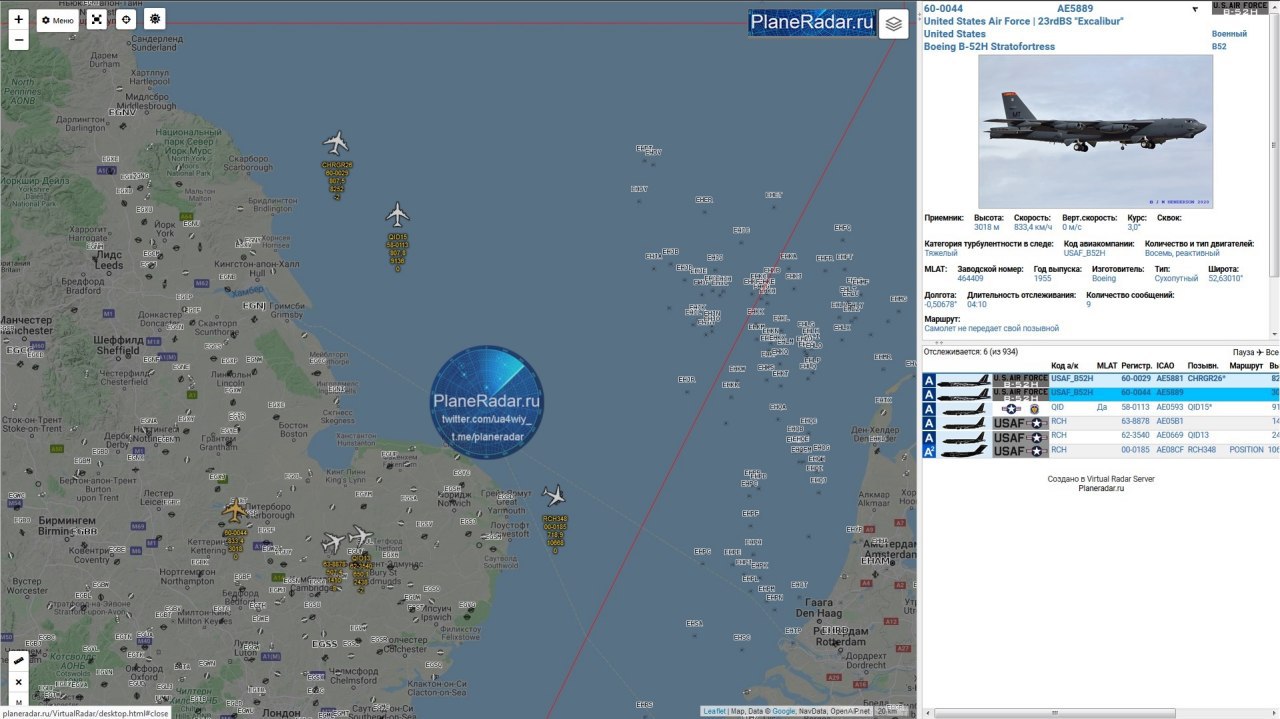The height and width of the screenshot is (719, 1280).
Task: Click the Planeradar.ru footer link
Action: click(x=1101, y=488)
